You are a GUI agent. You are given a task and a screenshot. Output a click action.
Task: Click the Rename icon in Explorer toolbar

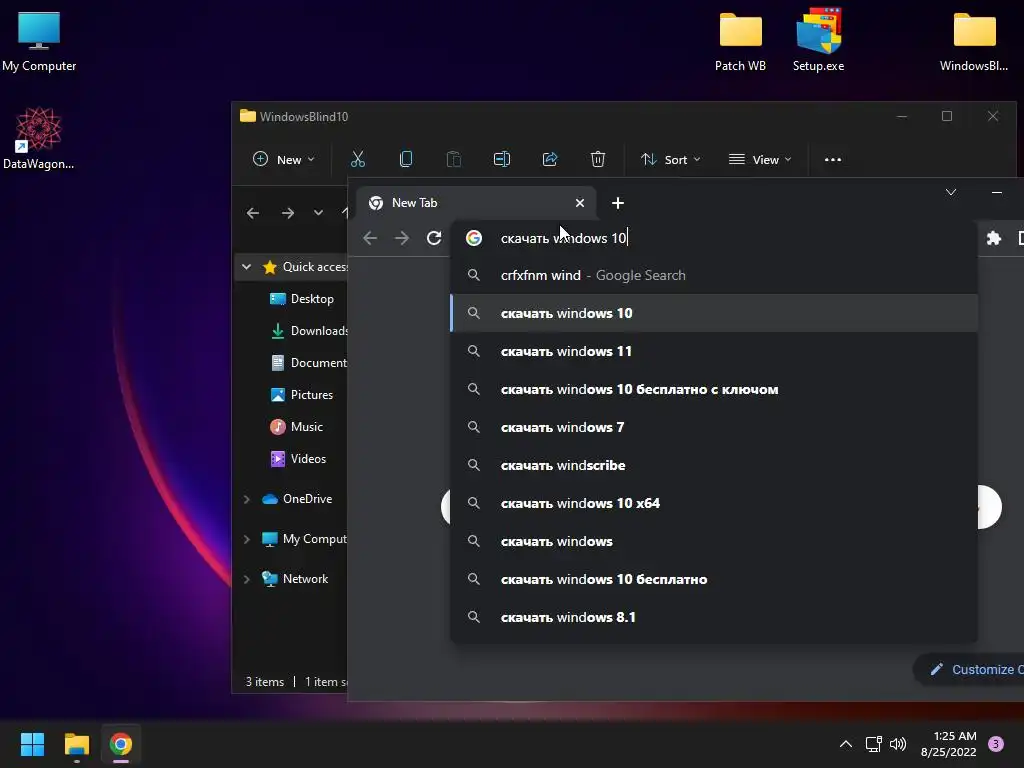[x=502, y=159]
